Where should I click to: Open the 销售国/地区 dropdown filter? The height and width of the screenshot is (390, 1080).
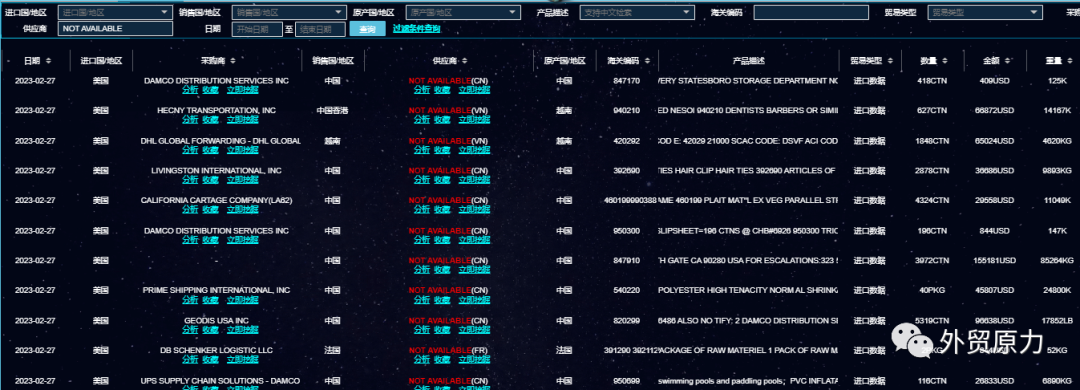289,12
